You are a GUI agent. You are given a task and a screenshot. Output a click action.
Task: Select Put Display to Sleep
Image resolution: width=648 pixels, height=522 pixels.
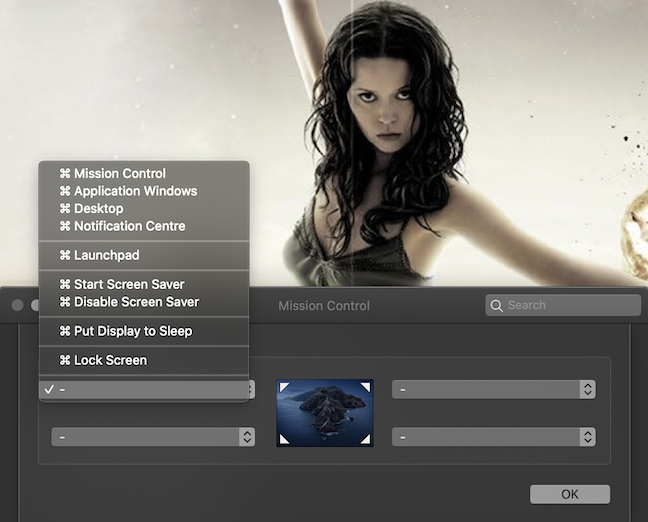pyautogui.click(x=144, y=331)
